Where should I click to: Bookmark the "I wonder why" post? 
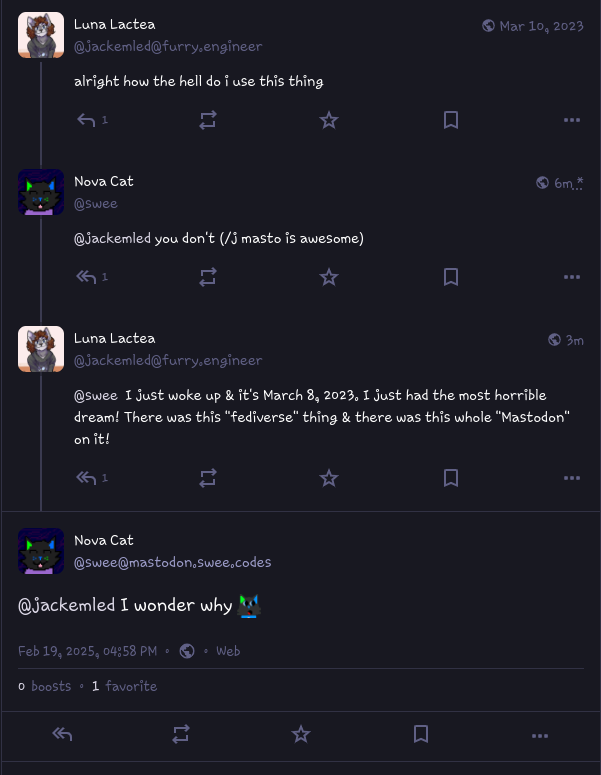coord(421,735)
